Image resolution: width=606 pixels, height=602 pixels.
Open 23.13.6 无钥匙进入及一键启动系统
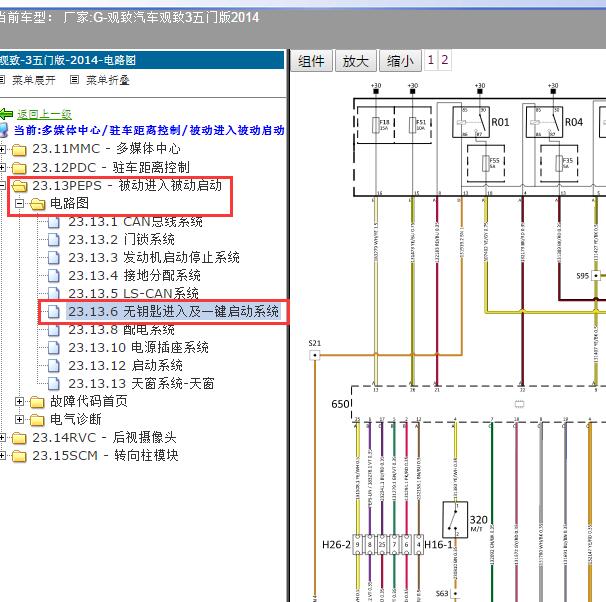(x=174, y=311)
